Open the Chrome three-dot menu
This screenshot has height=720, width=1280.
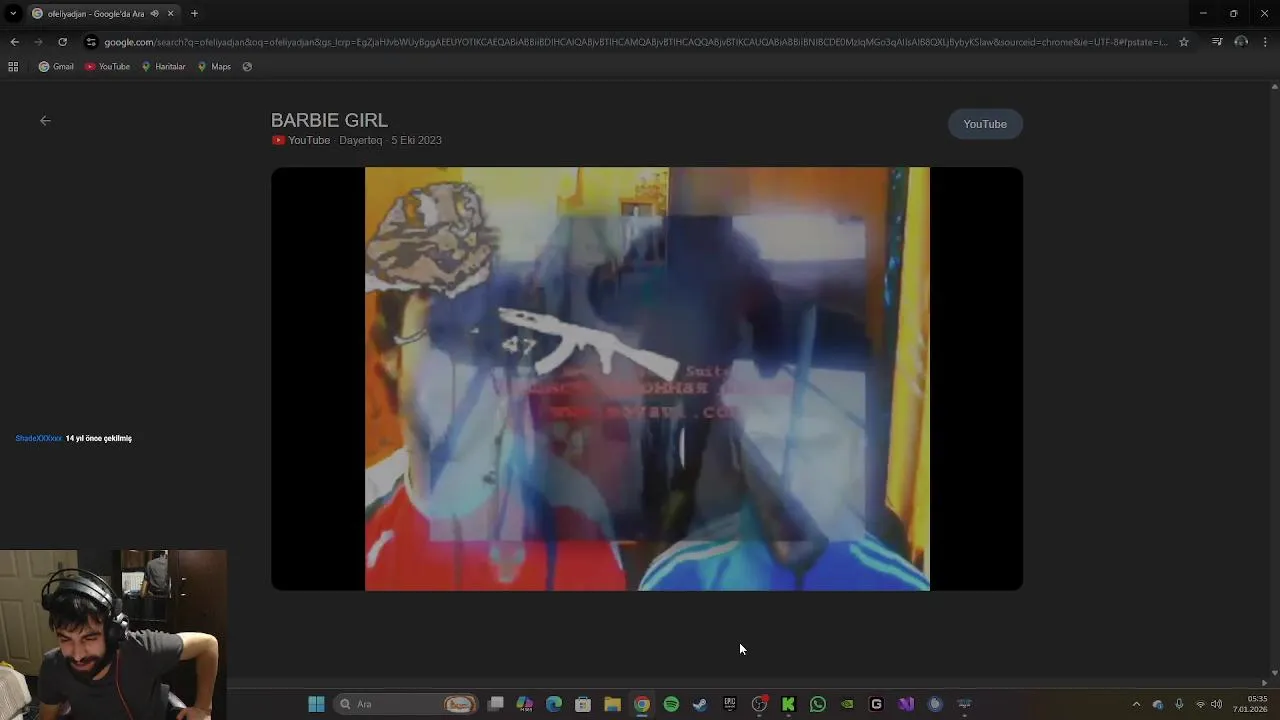click(x=1265, y=42)
